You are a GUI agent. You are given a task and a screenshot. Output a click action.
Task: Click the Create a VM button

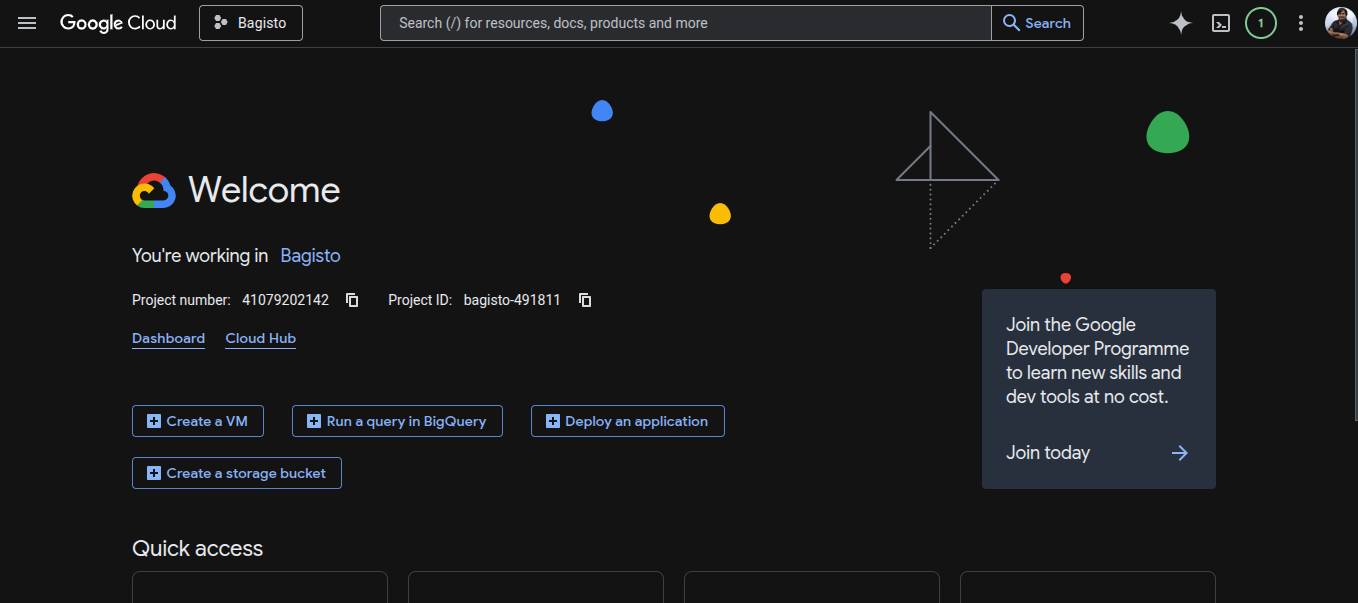click(x=198, y=421)
